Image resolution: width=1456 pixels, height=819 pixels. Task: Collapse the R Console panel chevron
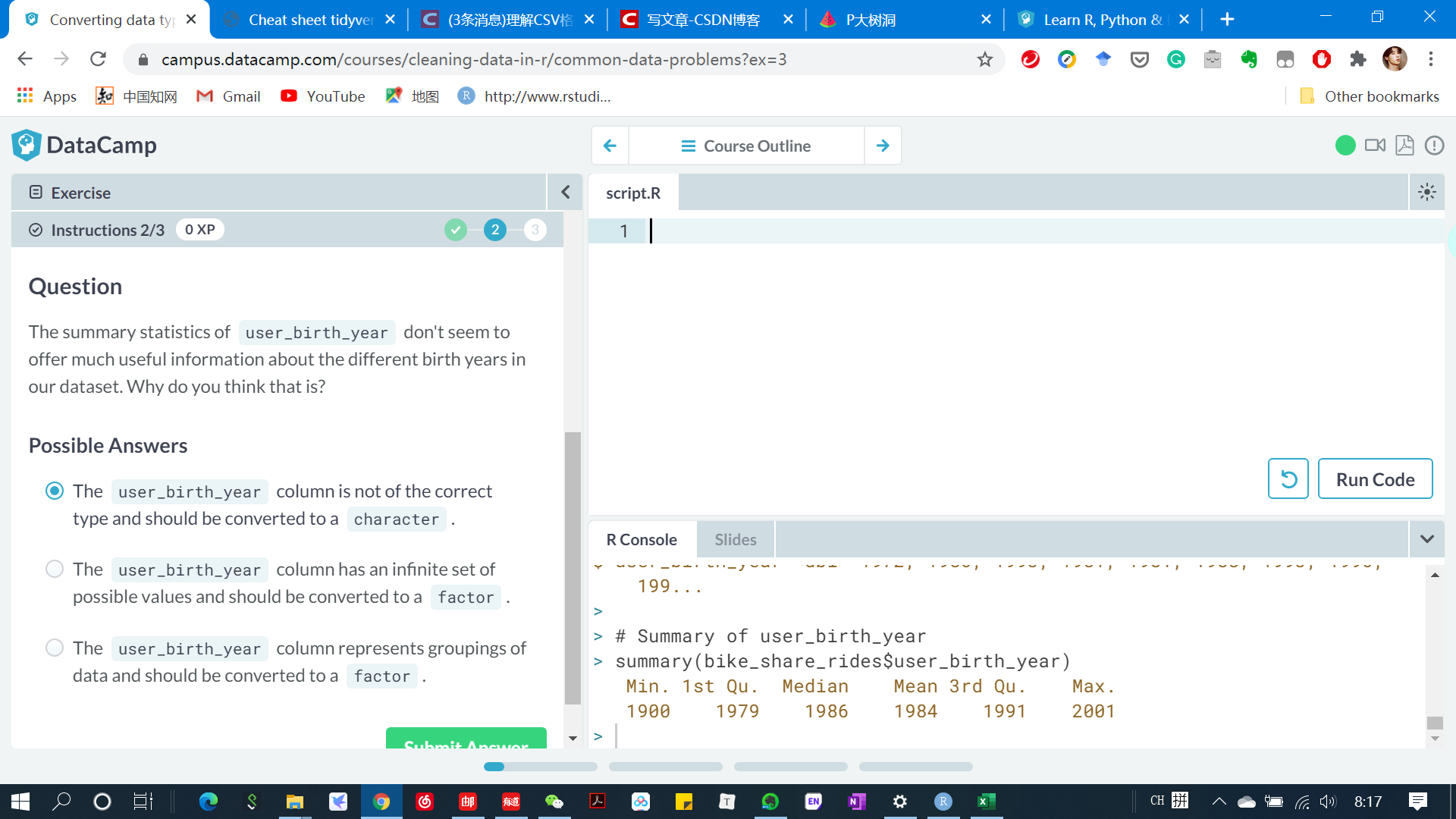(1426, 539)
